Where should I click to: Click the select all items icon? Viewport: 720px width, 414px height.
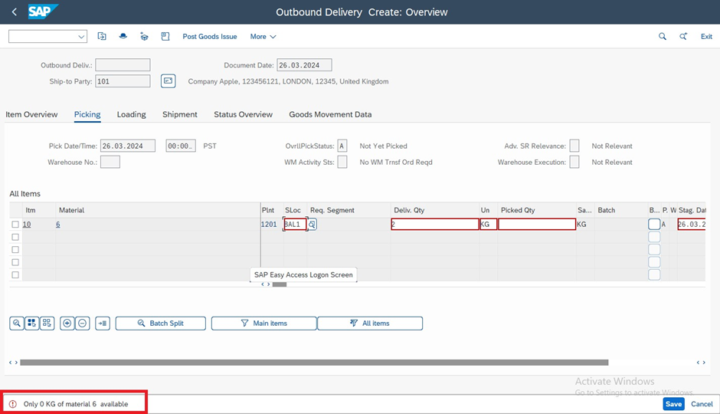[32, 323]
